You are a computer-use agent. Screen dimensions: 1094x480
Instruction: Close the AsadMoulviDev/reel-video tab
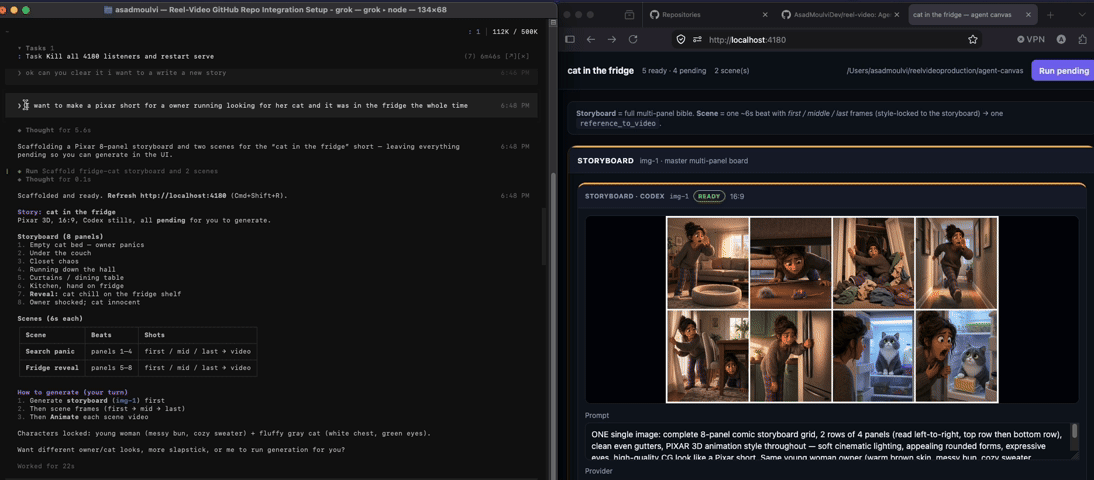pyautogui.click(x=897, y=15)
